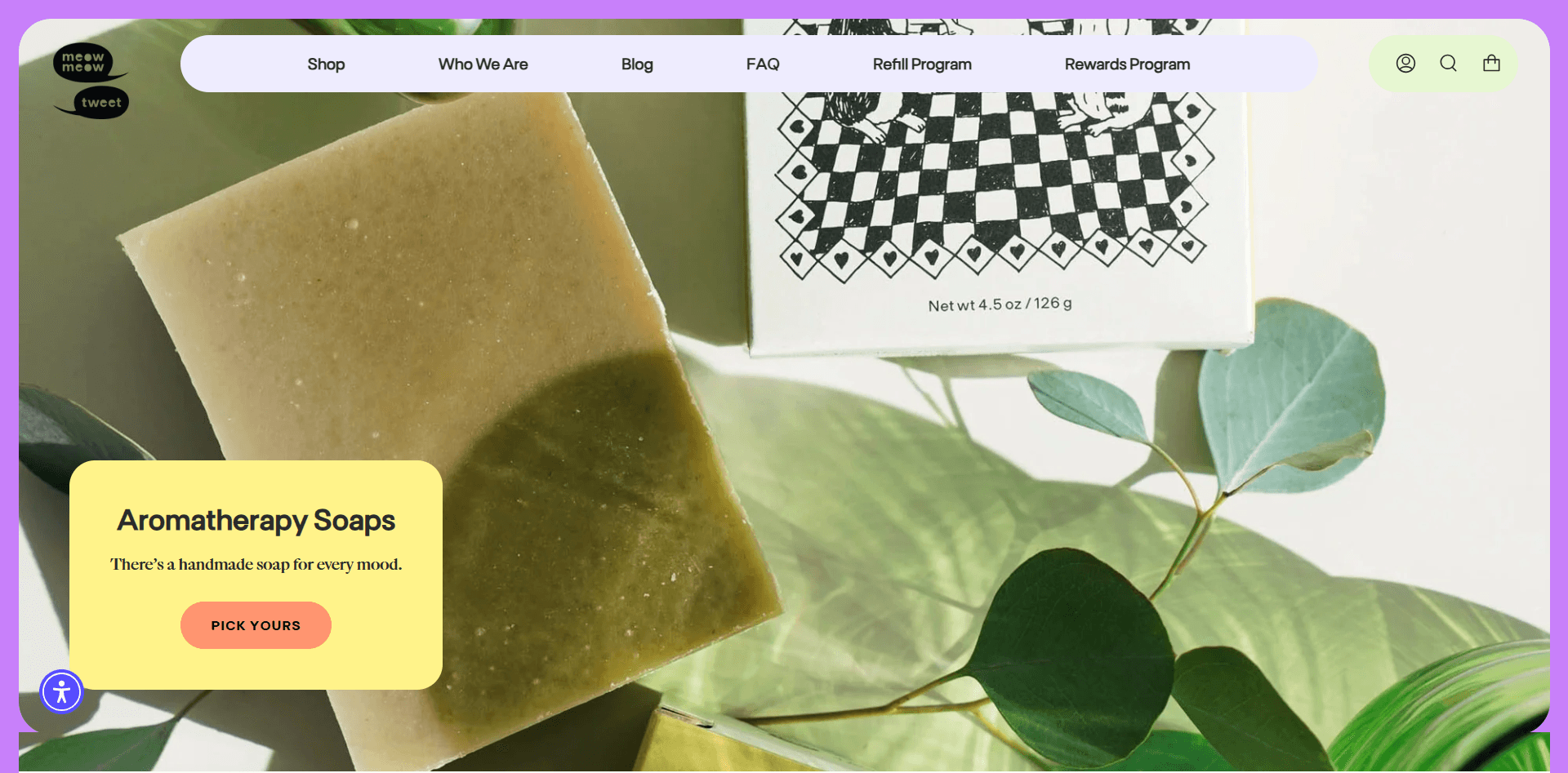
Task: Click the search magnifying glass icon
Action: pyautogui.click(x=1448, y=64)
